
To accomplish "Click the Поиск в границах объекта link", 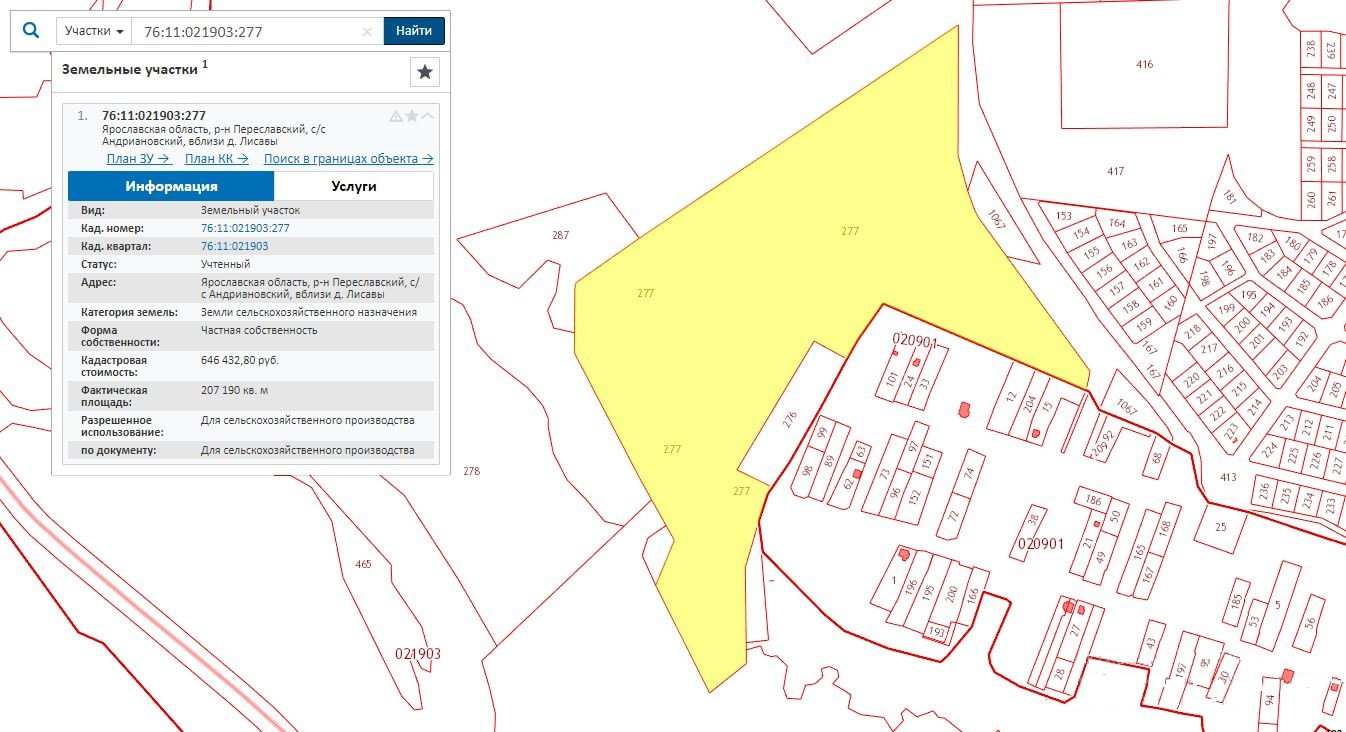I will coord(348,159).
